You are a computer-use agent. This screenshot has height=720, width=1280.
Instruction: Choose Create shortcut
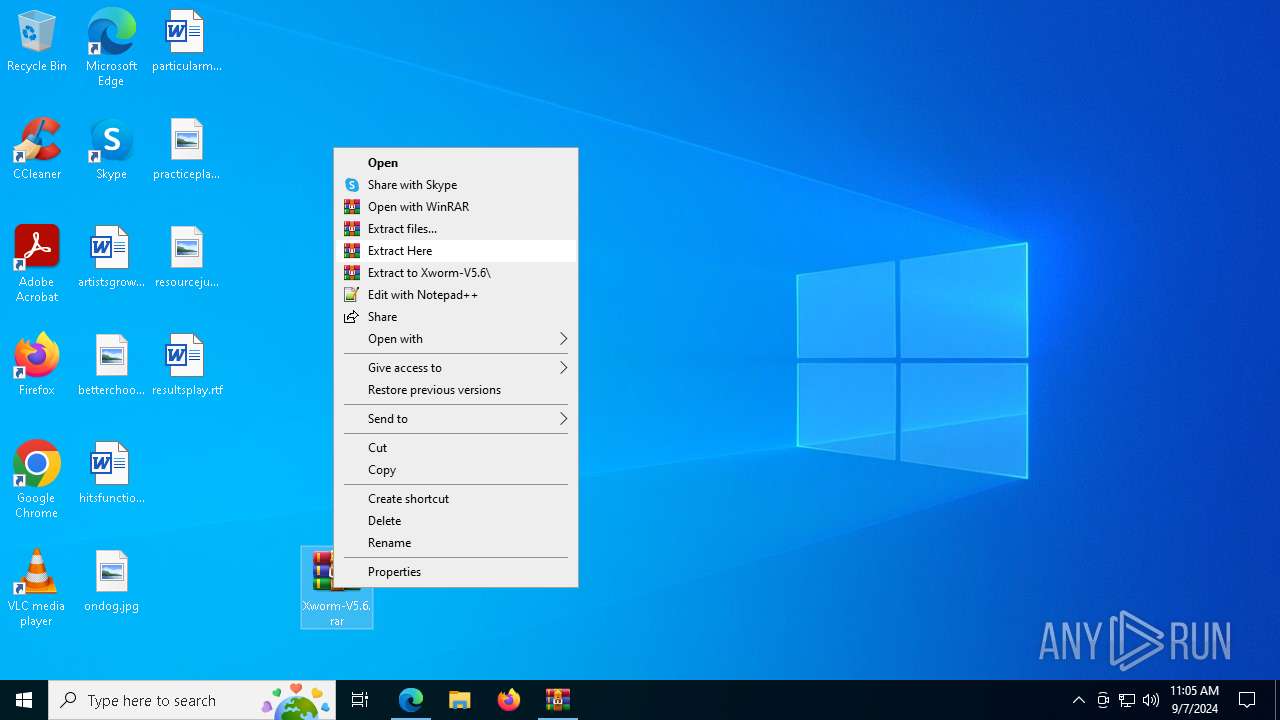click(456, 499)
